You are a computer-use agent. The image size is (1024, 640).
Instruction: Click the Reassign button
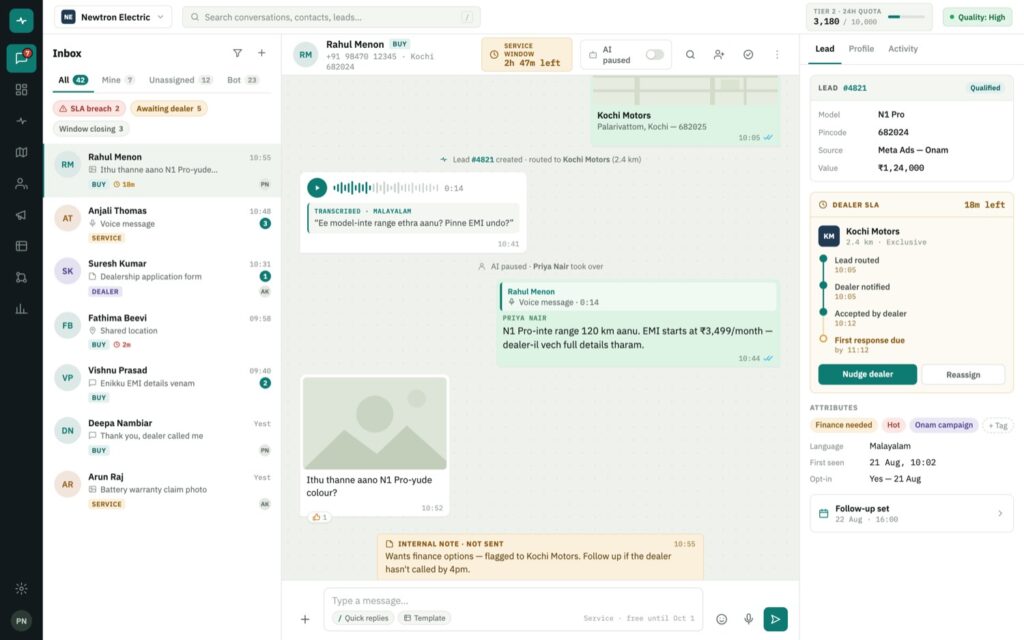click(x=963, y=374)
